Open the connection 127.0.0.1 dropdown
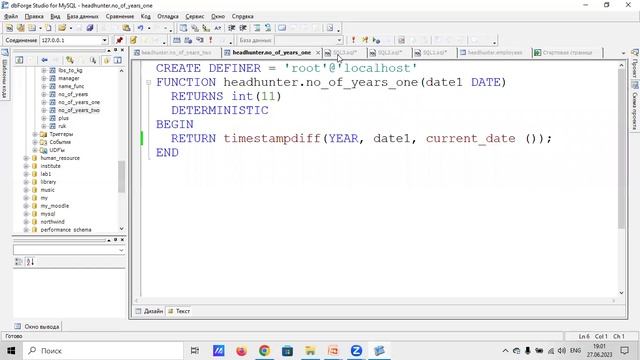Viewport: 640px width, 360px height. pos(104,40)
